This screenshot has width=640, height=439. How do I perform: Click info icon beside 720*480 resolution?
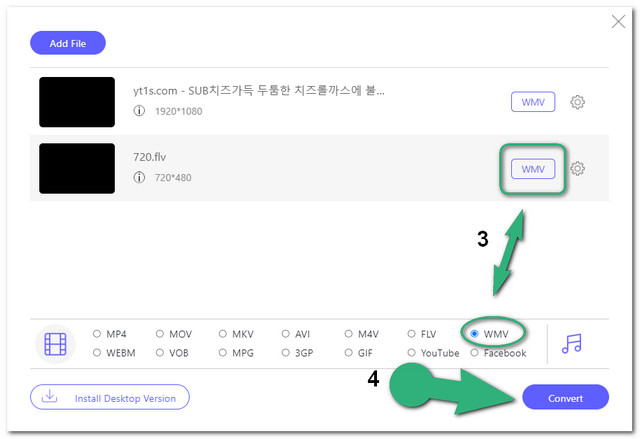tap(139, 178)
